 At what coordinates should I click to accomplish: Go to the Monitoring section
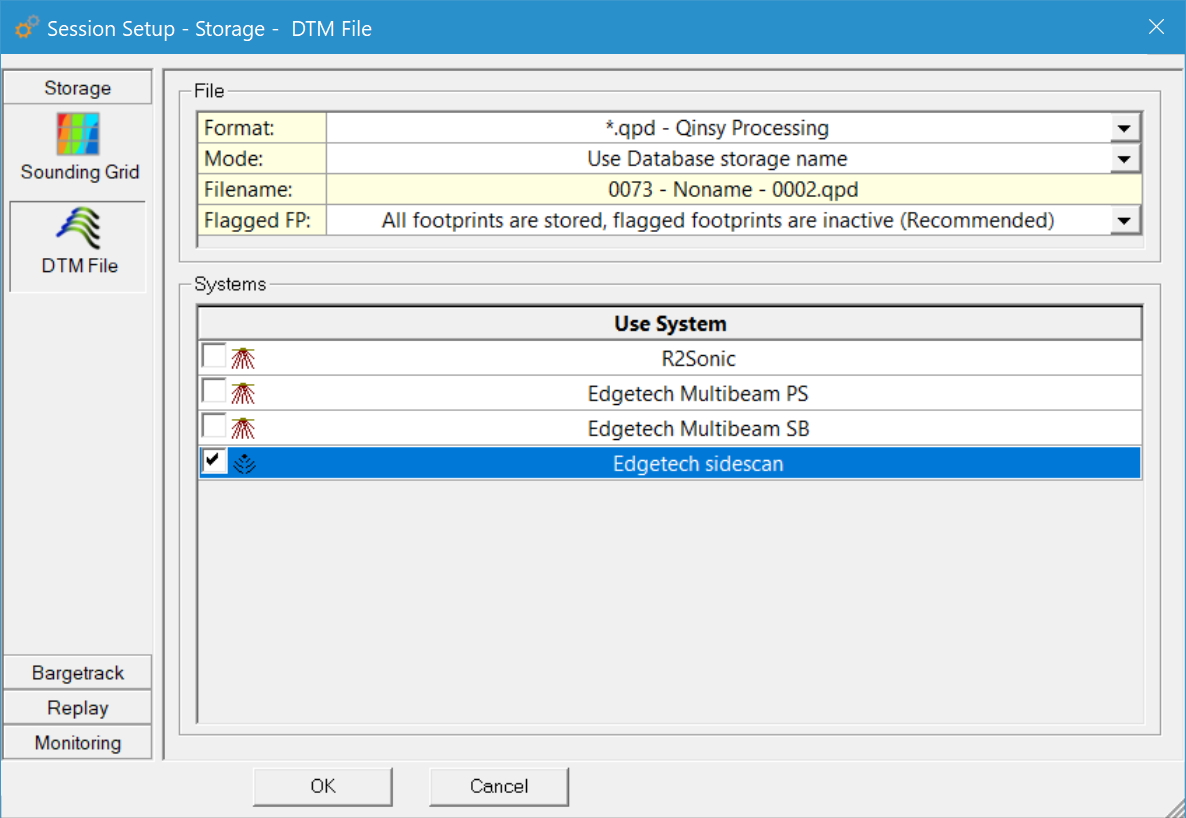[78, 743]
